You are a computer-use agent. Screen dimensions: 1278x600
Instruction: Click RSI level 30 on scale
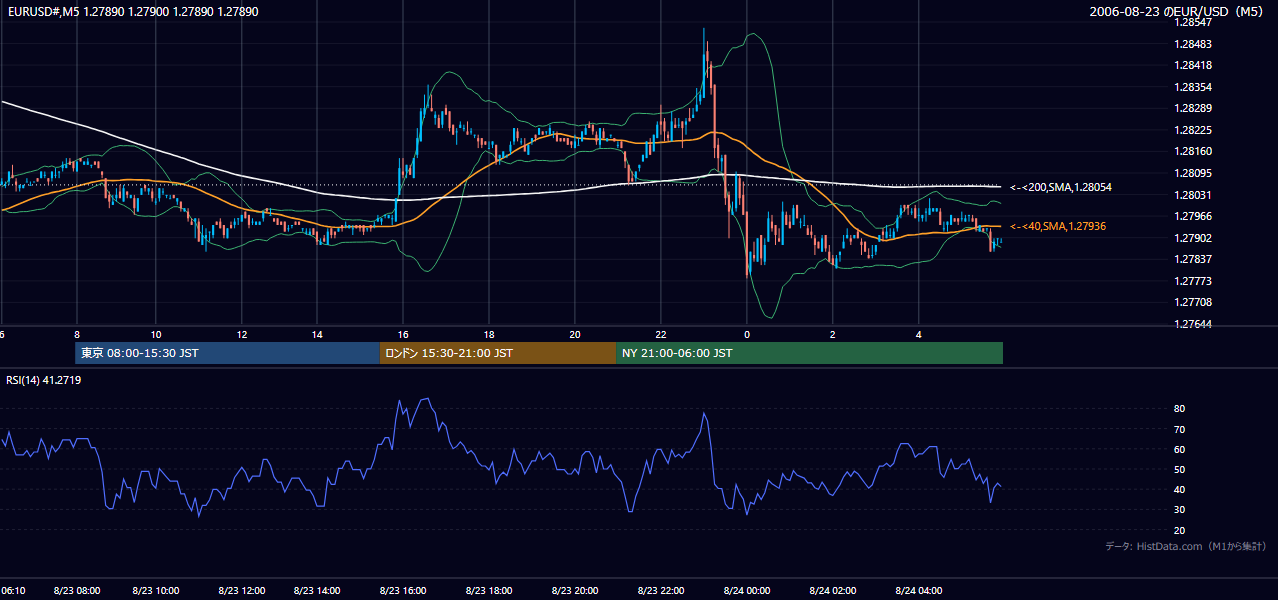pyautogui.click(x=1180, y=510)
